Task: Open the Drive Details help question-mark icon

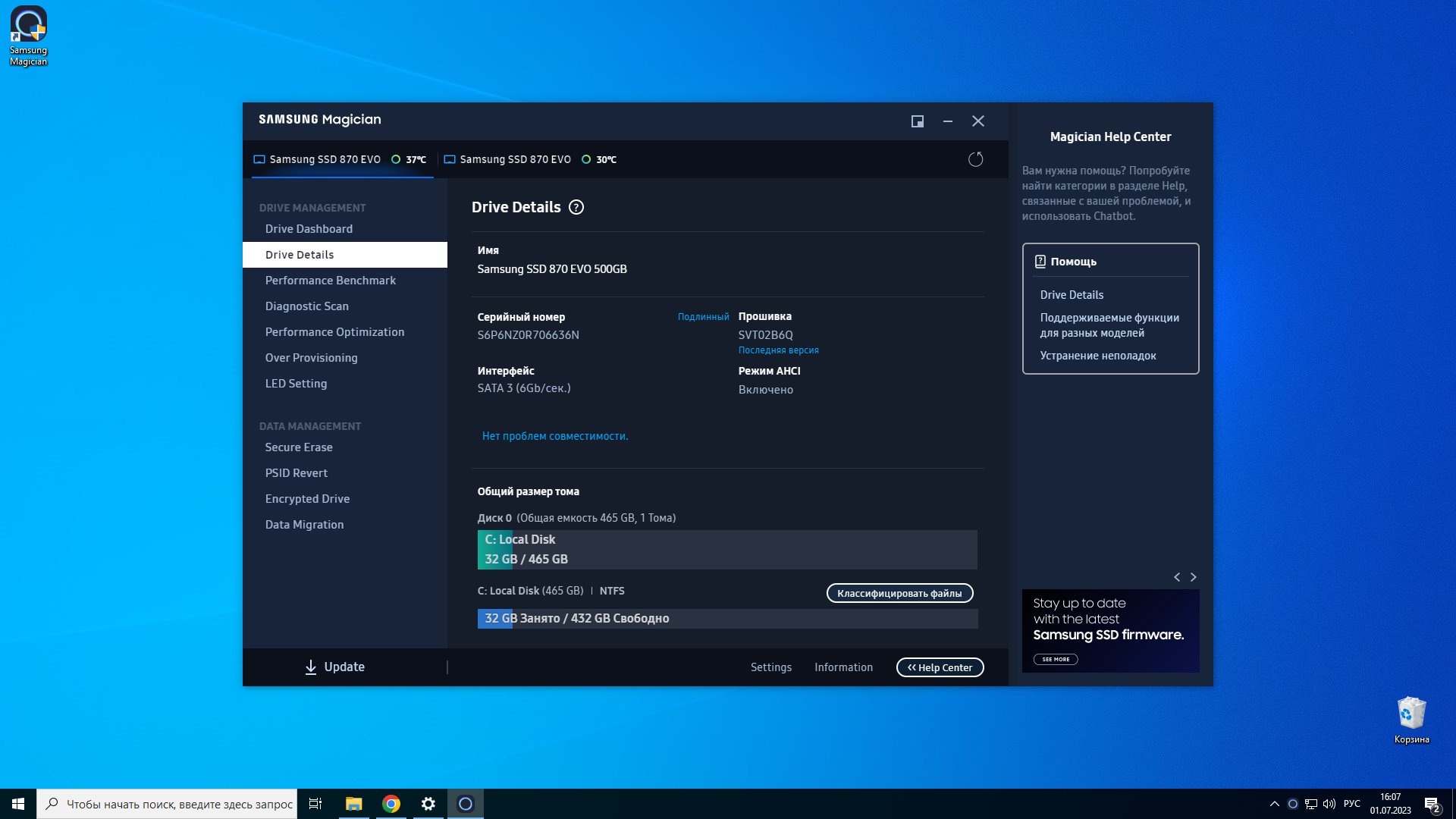Action: 576,207
